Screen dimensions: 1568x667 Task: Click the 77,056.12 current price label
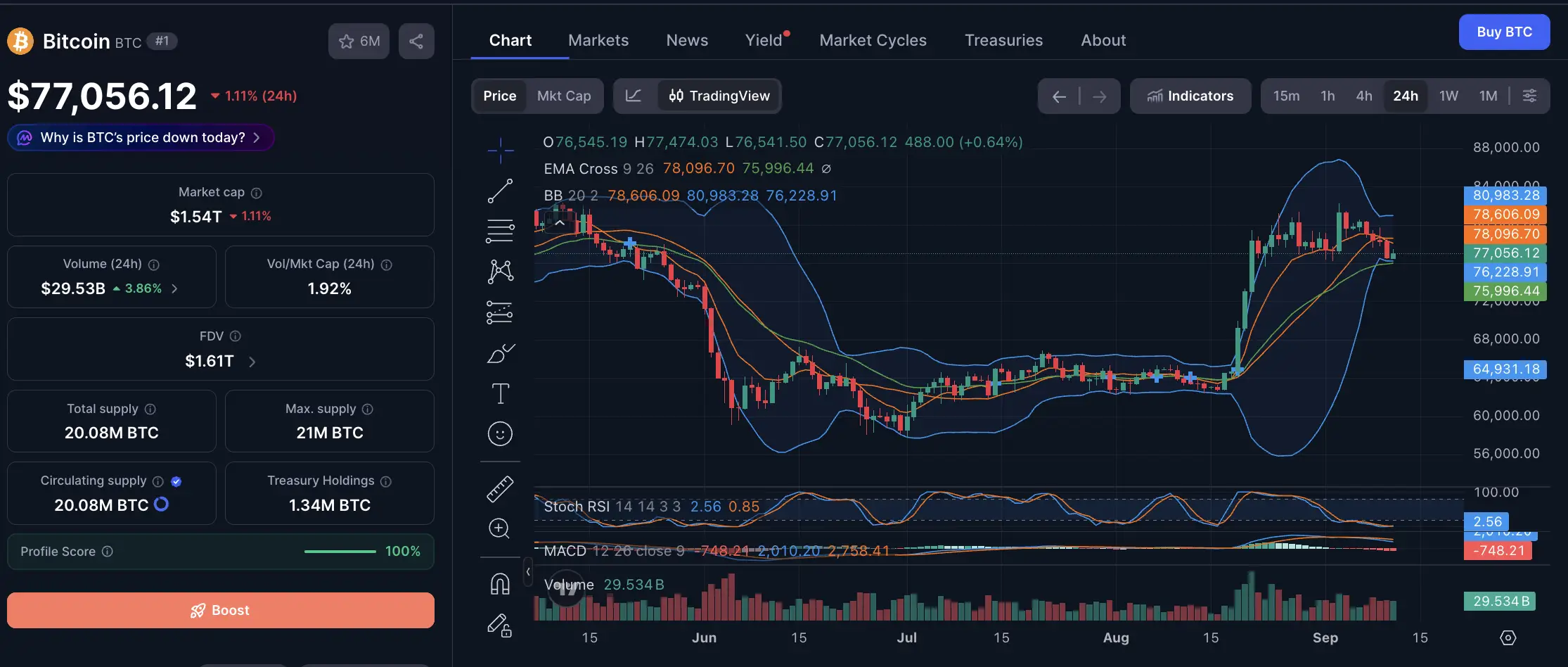[x=1505, y=253]
